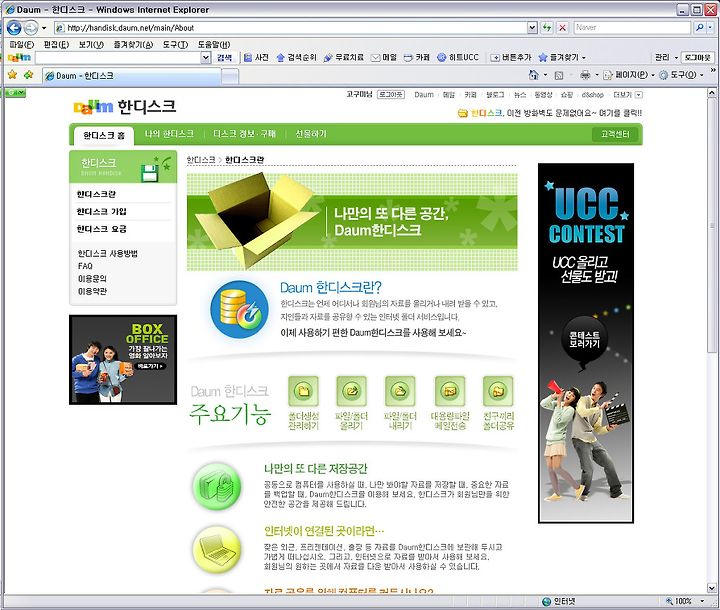Open 한디스크 가입 in the sidebar
The width and height of the screenshot is (720, 610).
tap(101, 212)
